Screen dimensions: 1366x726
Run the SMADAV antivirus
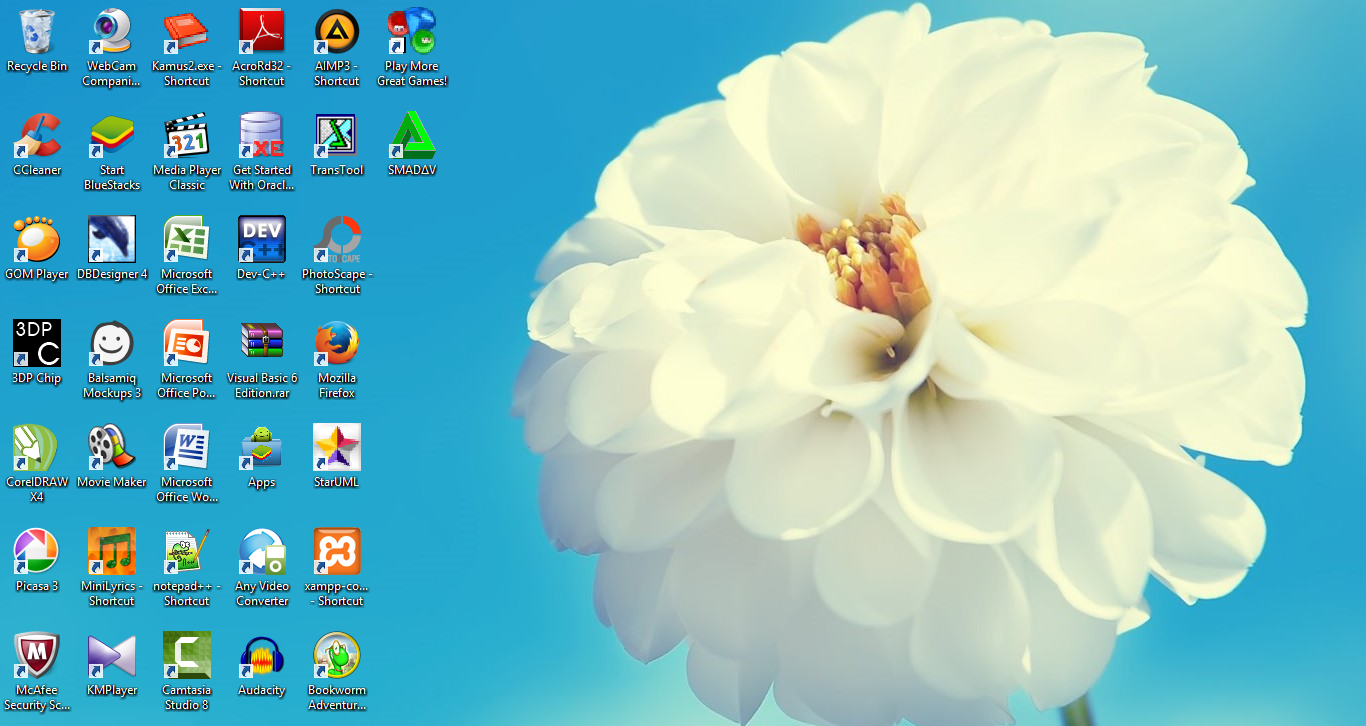(x=411, y=135)
